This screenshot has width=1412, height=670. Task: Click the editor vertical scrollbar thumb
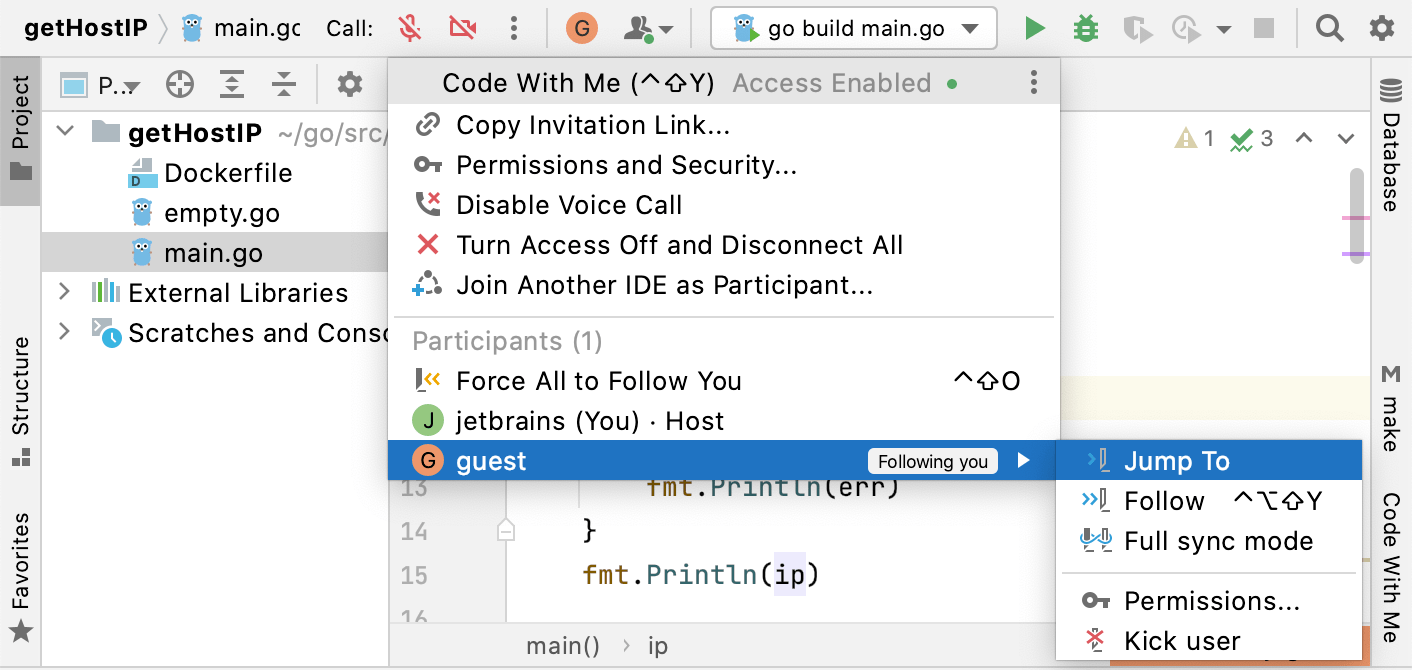click(x=1357, y=215)
